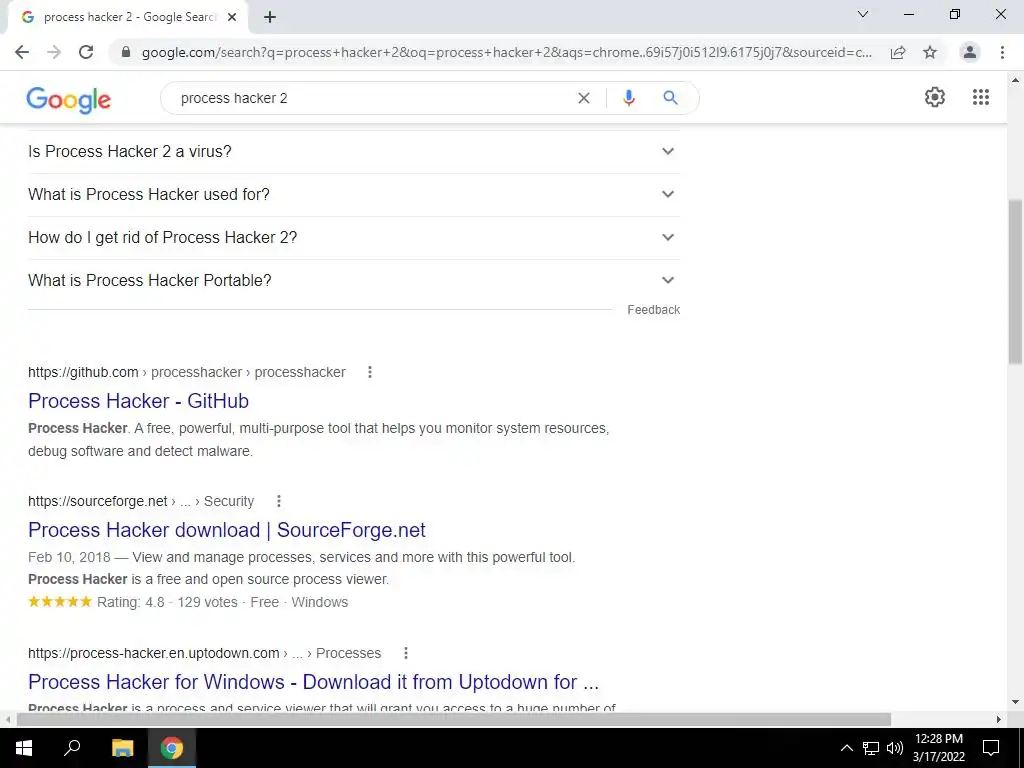Click the Feedback link
This screenshot has width=1024, height=768.
[x=654, y=310]
